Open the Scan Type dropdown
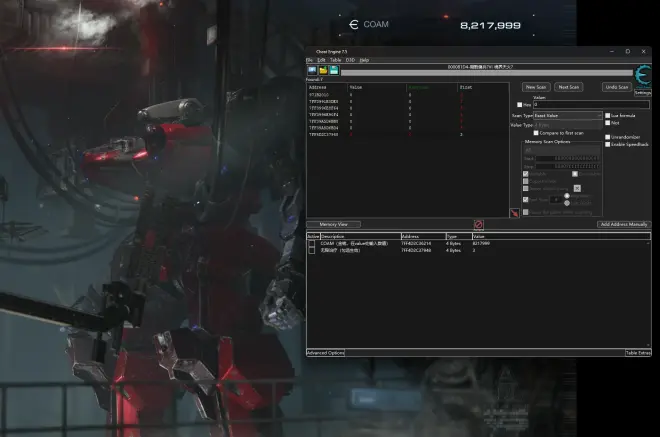This screenshot has height=437, width=660. coord(556,116)
